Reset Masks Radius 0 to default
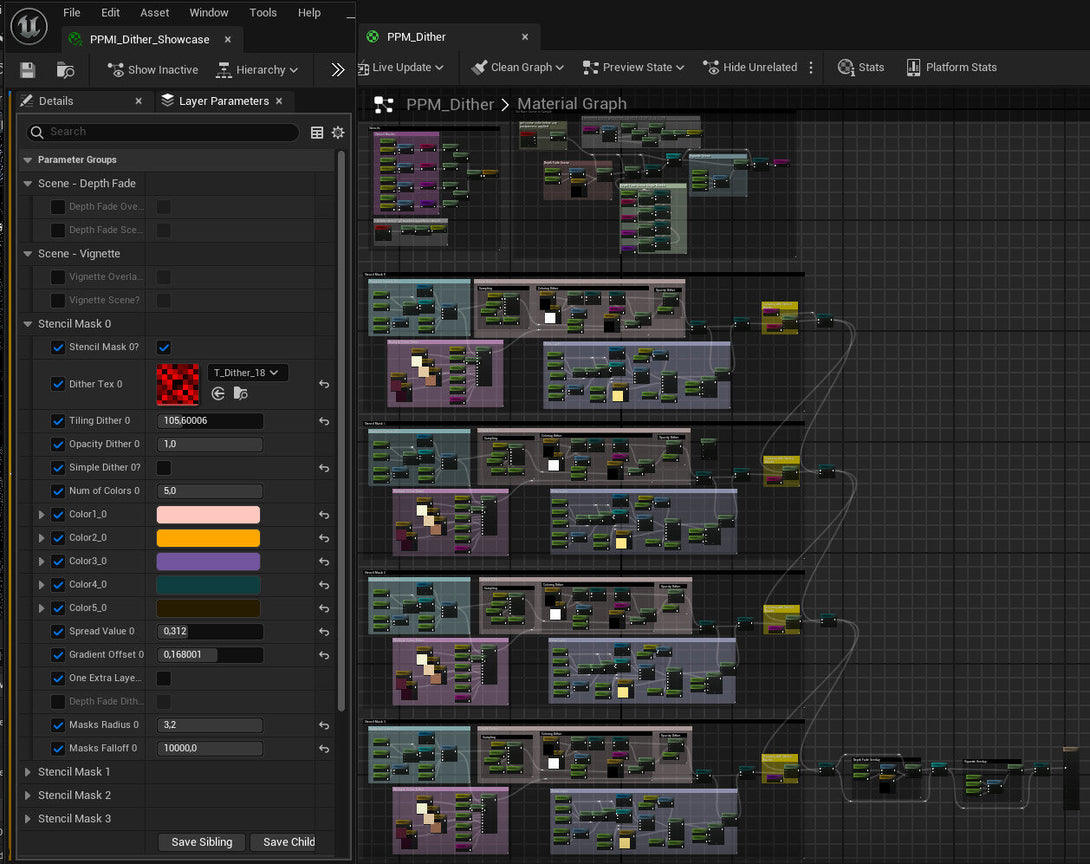Viewport: 1090px width, 864px height. click(324, 725)
